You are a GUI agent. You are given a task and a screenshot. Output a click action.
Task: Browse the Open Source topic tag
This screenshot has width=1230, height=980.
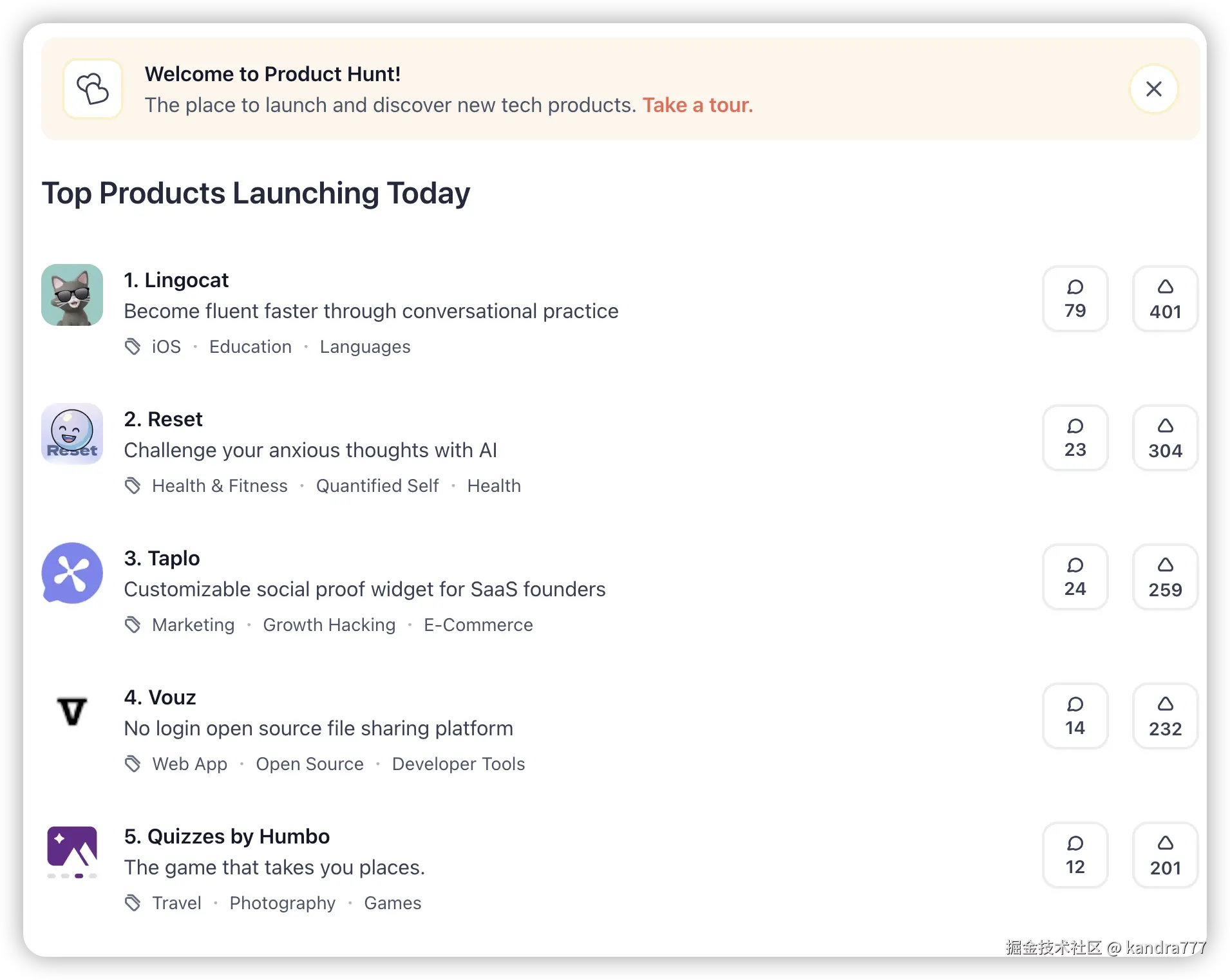click(310, 764)
